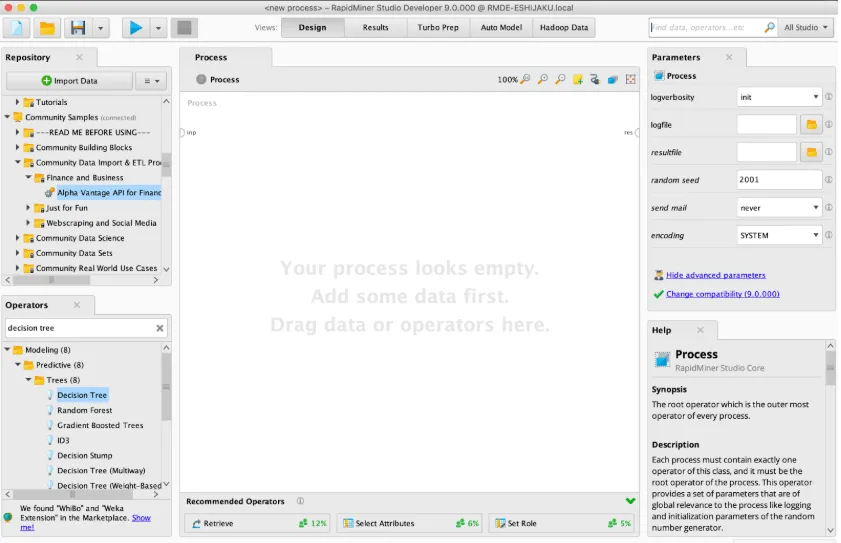
Task: Open the encoding SYSTEM dropdown
Action: point(779,235)
